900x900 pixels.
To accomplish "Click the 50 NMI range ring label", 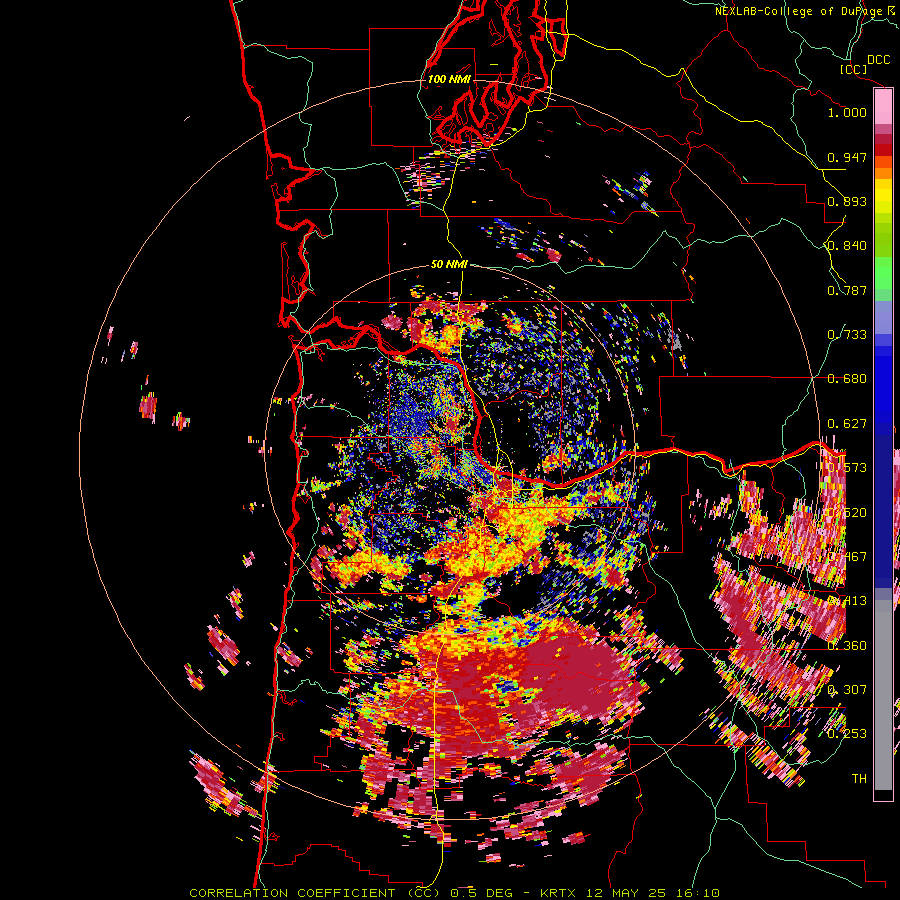I will 449,264.
